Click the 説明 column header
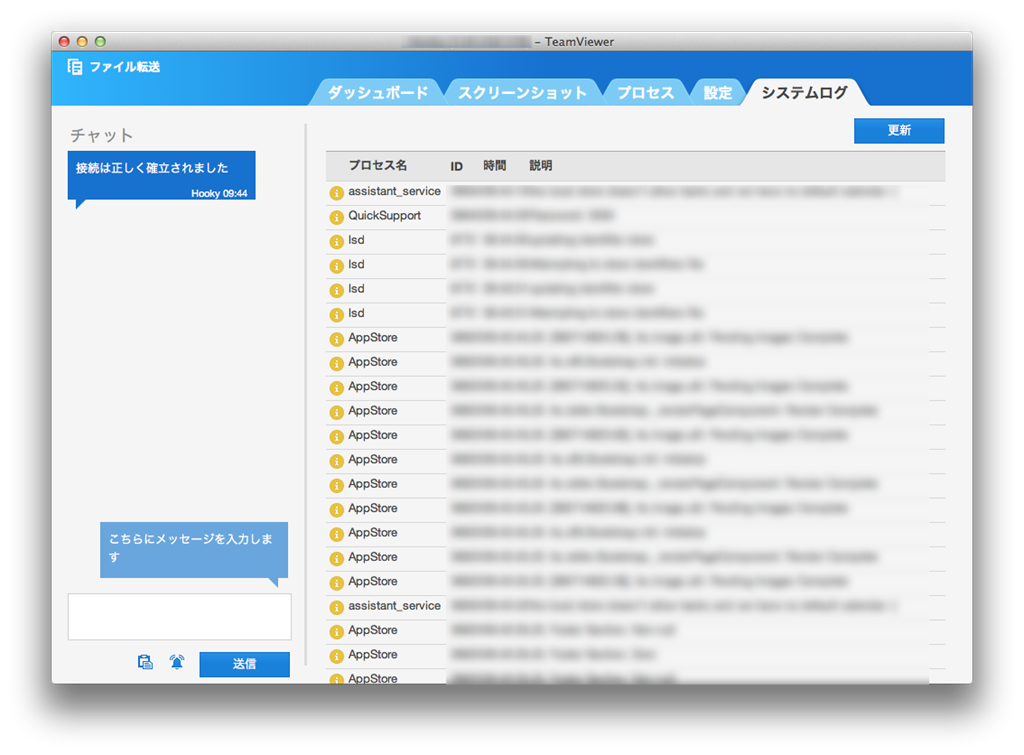This screenshot has height=755, width=1024. pos(541,165)
